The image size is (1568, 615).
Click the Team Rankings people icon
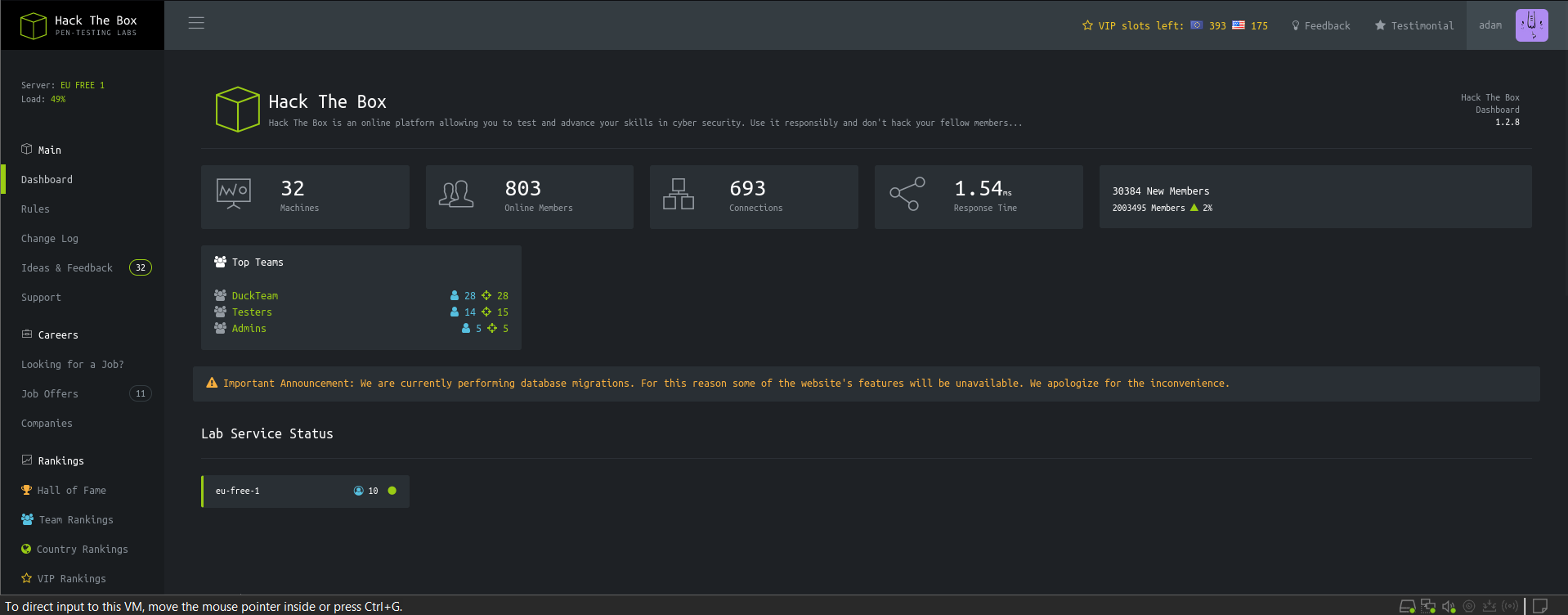[27, 519]
